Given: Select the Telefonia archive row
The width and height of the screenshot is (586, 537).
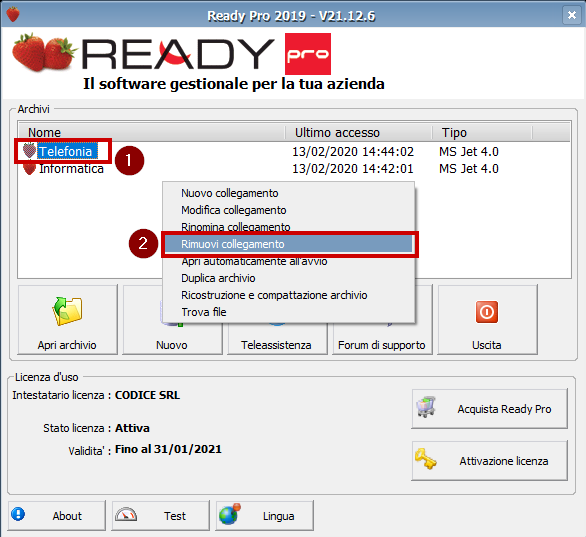Looking at the screenshot, I should click(x=294, y=151).
